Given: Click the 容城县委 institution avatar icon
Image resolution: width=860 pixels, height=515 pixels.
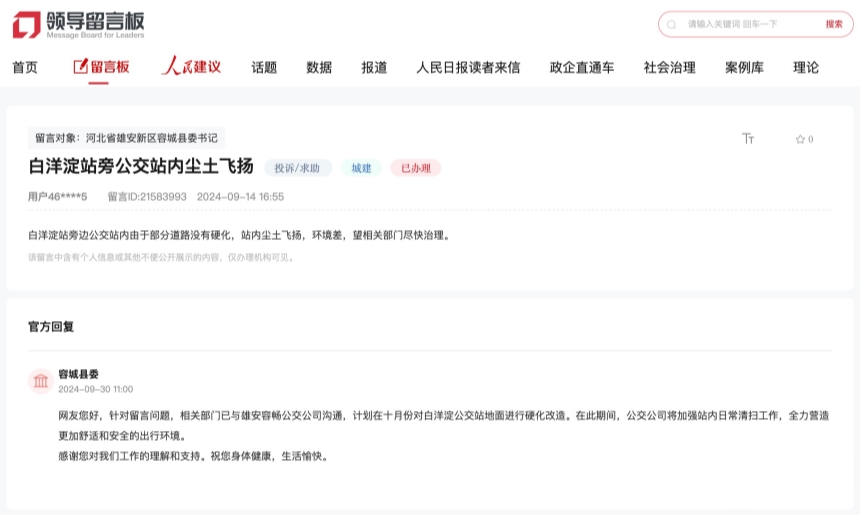Looking at the screenshot, I should point(41,381).
